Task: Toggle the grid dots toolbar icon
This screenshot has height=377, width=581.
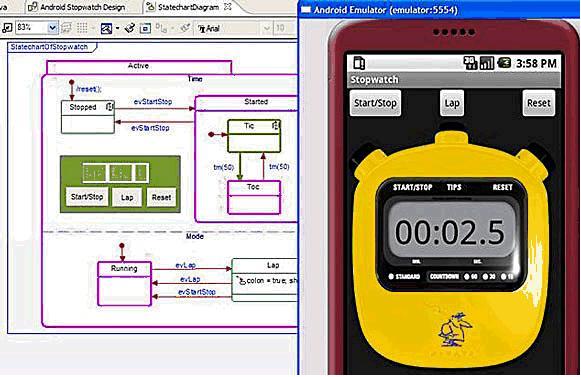Action: click(x=82, y=28)
